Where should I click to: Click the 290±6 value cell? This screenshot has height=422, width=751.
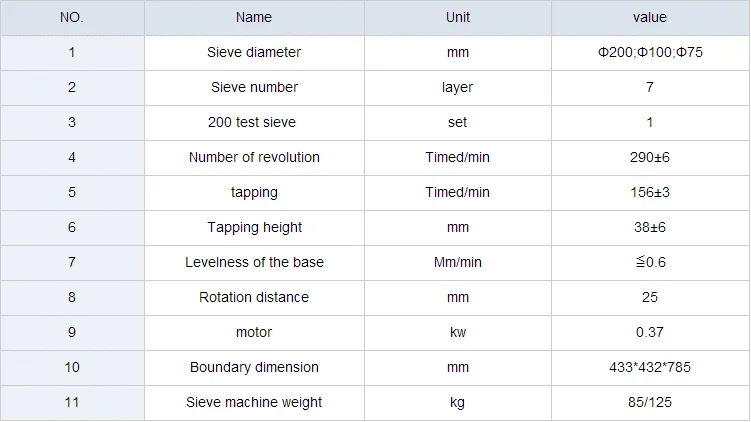click(x=649, y=157)
